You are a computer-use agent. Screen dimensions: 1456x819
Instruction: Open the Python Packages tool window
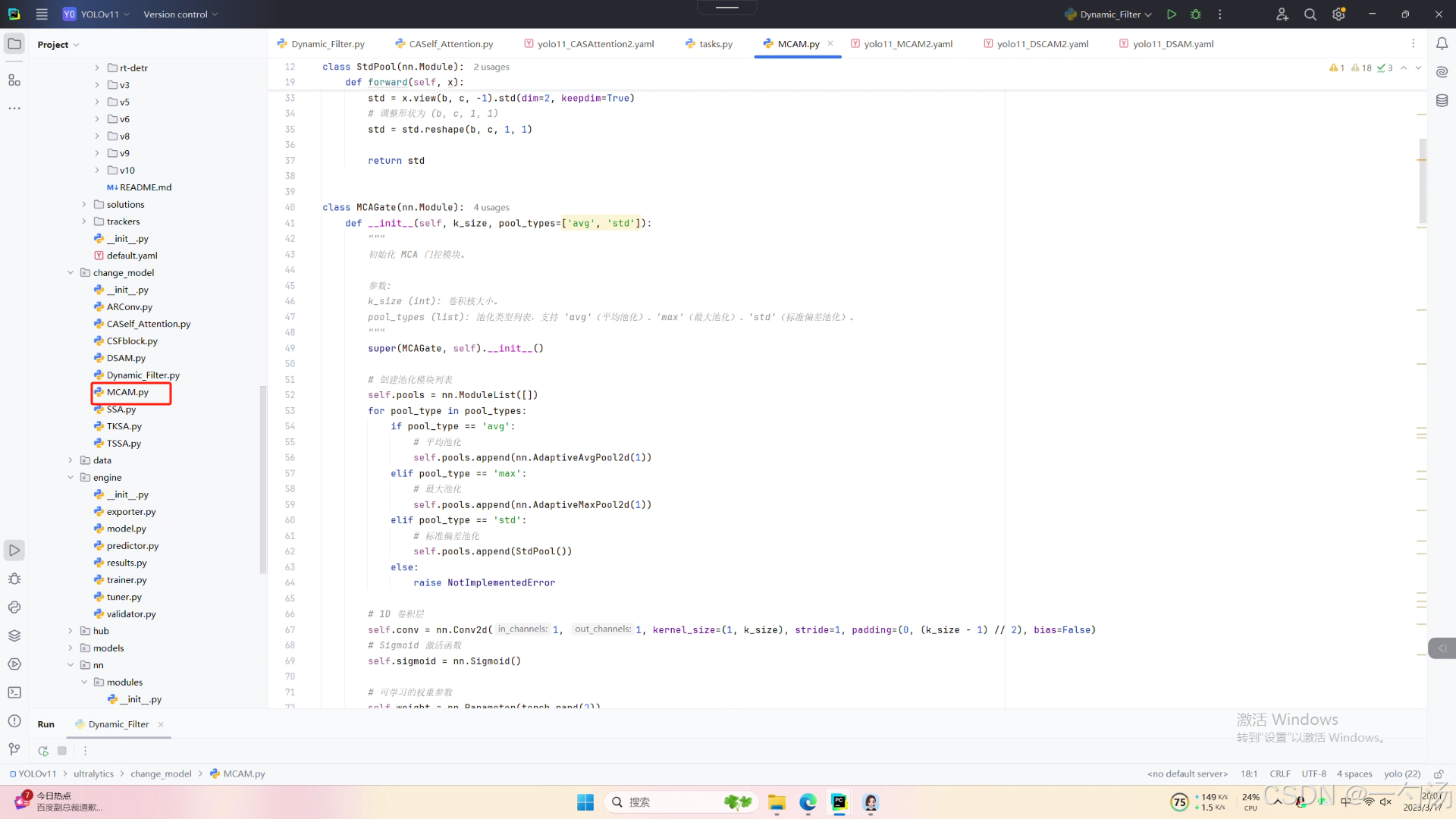click(x=14, y=635)
